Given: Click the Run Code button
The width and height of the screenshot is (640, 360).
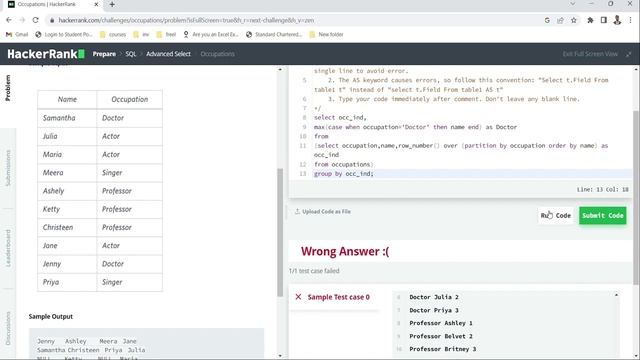Looking at the screenshot, I should [x=556, y=216].
